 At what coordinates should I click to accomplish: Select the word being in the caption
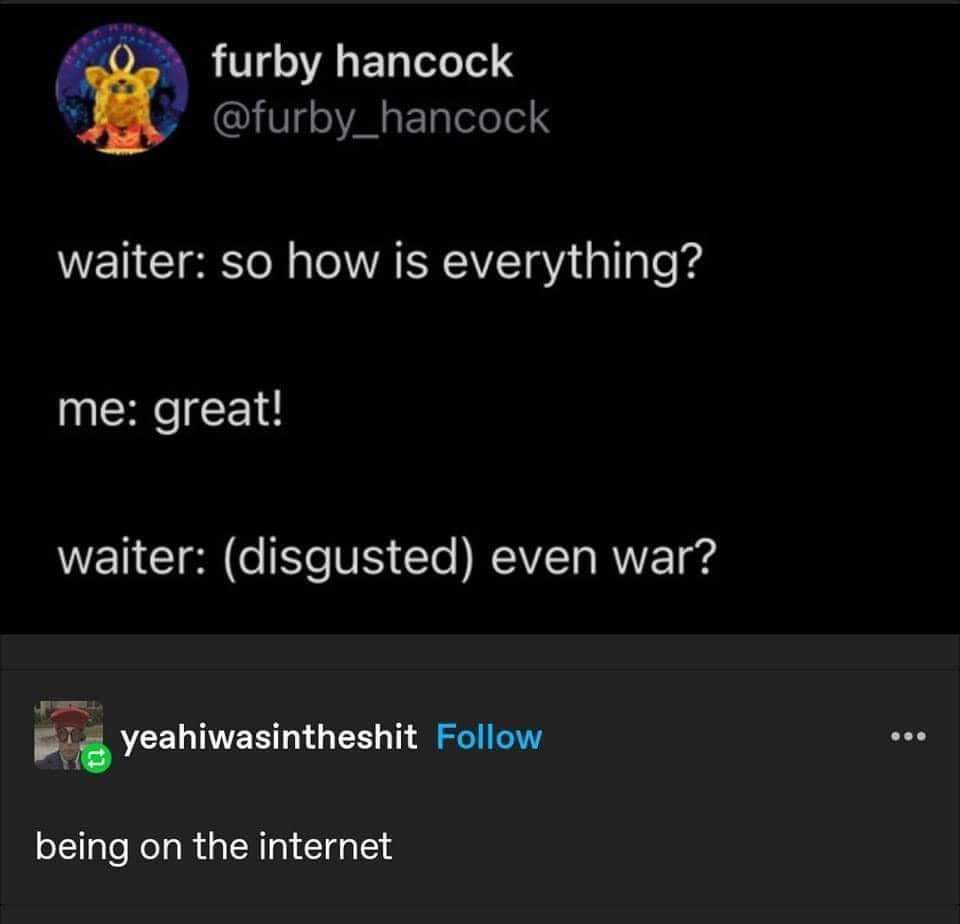[82, 848]
